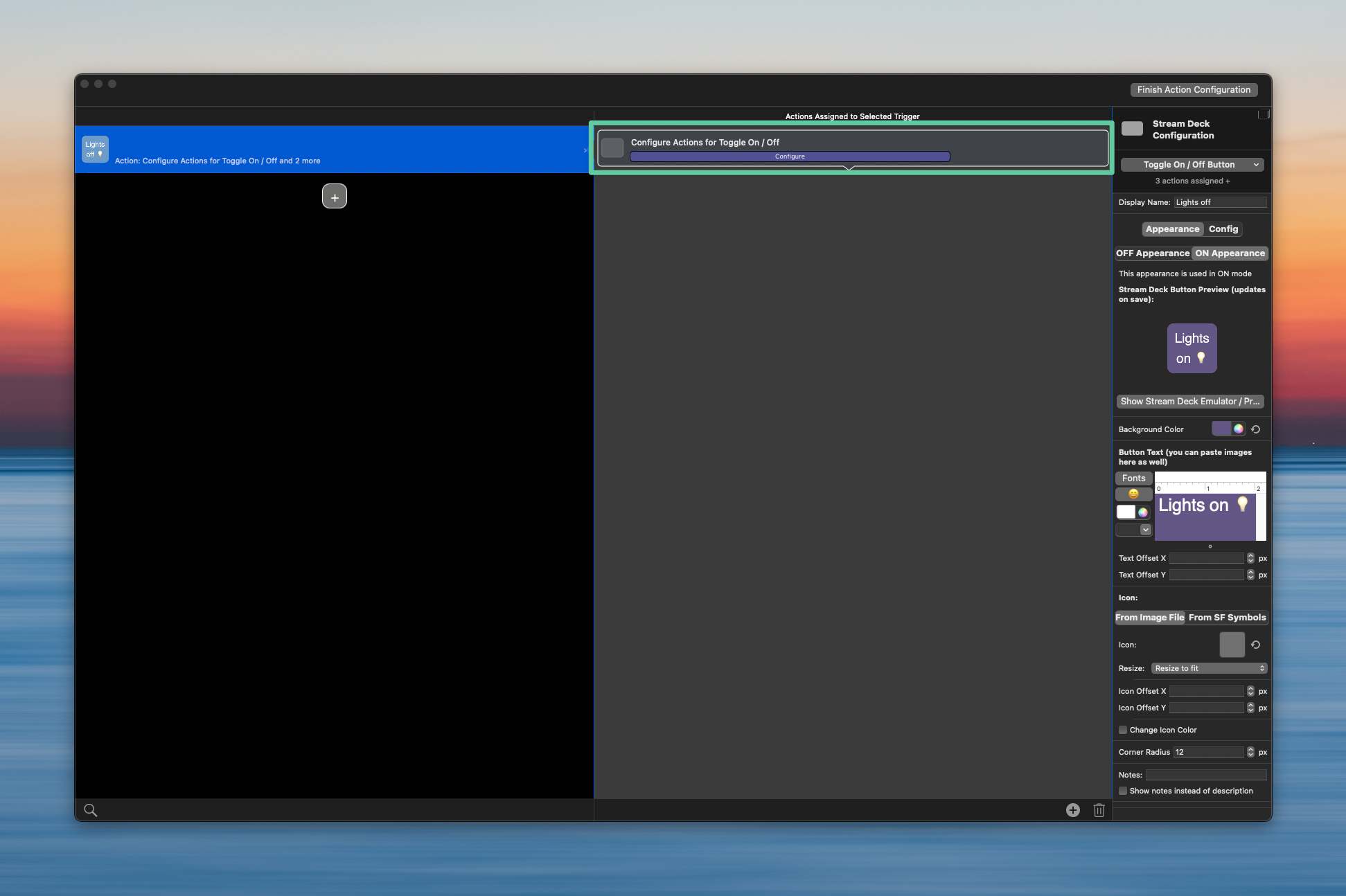Switch to the OFF Appearance segment
Viewport: 1346px width, 896px height.
pyautogui.click(x=1153, y=253)
